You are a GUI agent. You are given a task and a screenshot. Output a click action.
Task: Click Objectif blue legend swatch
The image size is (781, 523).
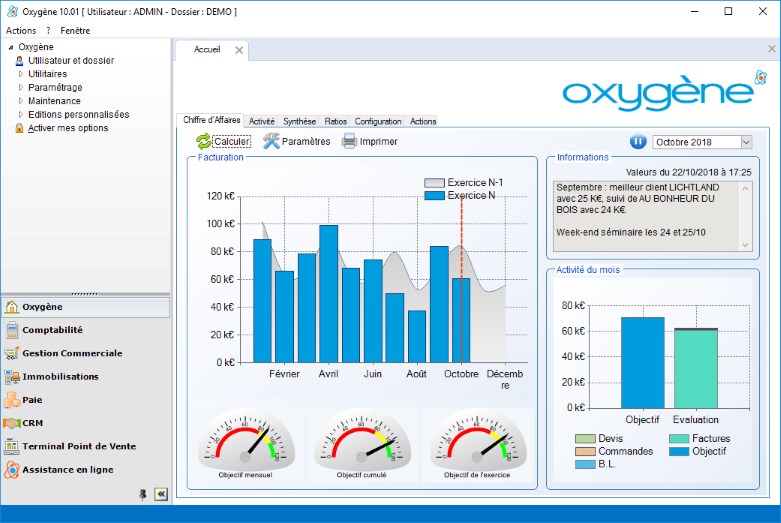679,452
